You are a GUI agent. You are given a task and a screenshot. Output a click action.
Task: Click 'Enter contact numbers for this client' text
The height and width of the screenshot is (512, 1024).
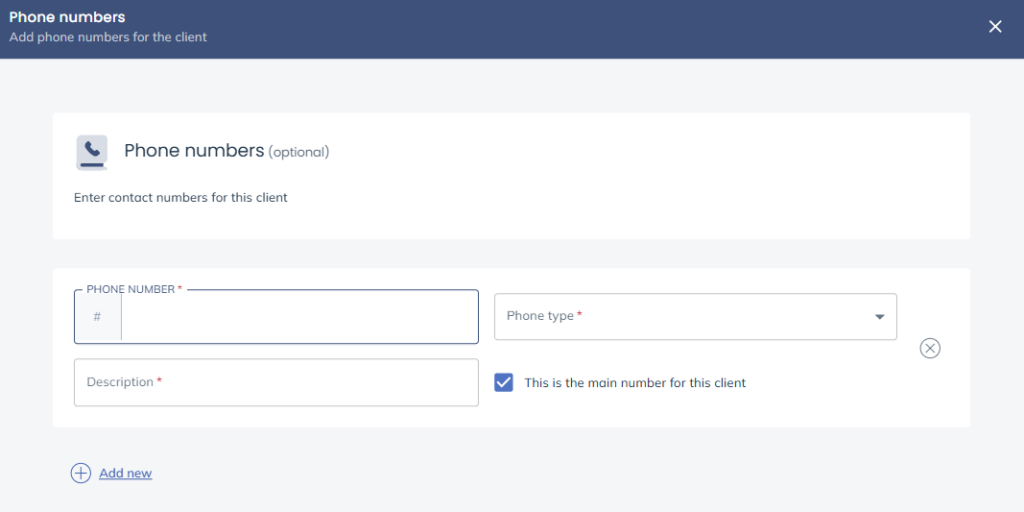(x=181, y=198)
